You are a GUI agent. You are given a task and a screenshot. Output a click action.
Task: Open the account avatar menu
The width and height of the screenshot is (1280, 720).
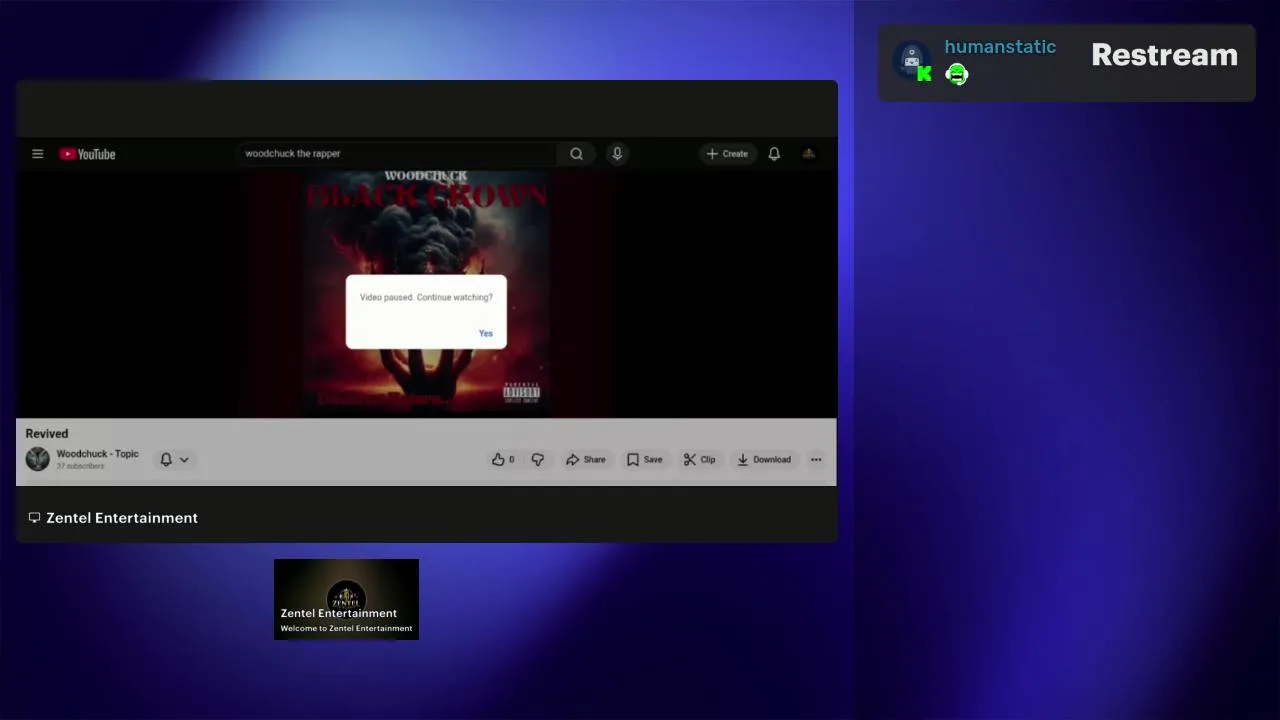pyautogui.click(x=809, y=154)
